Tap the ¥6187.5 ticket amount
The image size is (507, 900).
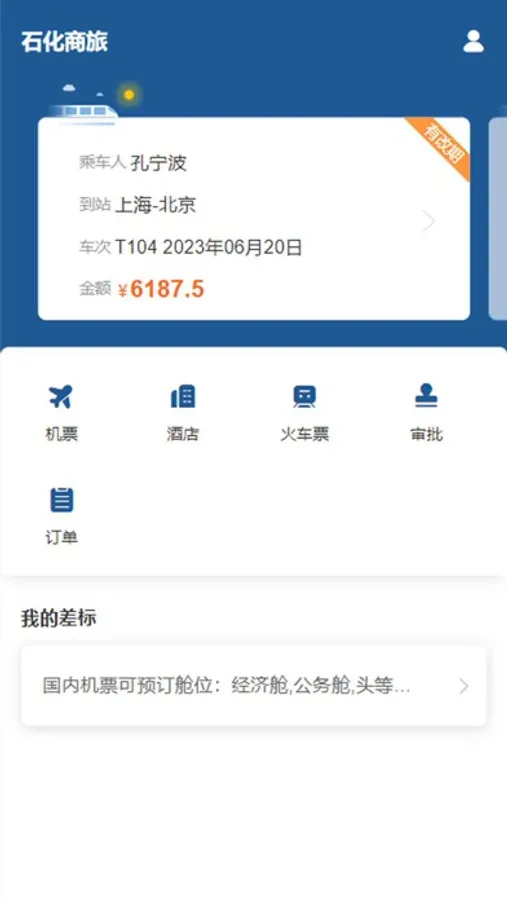(161, 289)
